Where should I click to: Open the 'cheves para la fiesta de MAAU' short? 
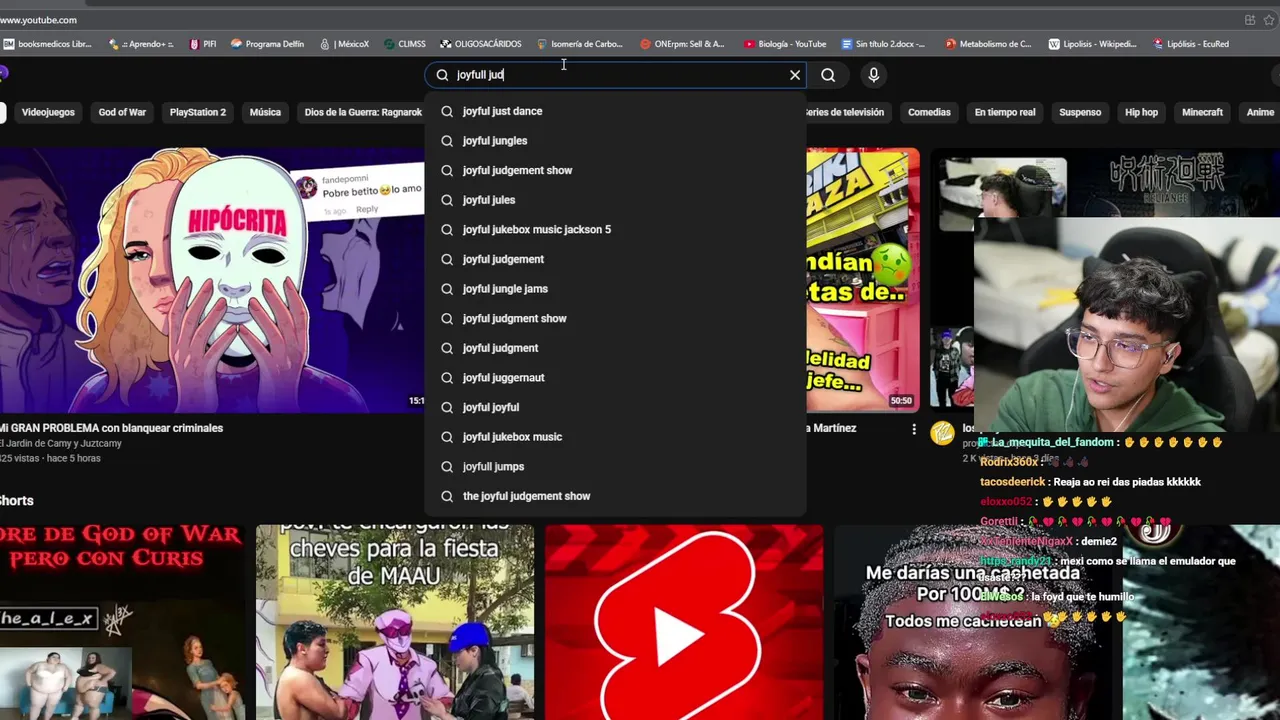395,622
